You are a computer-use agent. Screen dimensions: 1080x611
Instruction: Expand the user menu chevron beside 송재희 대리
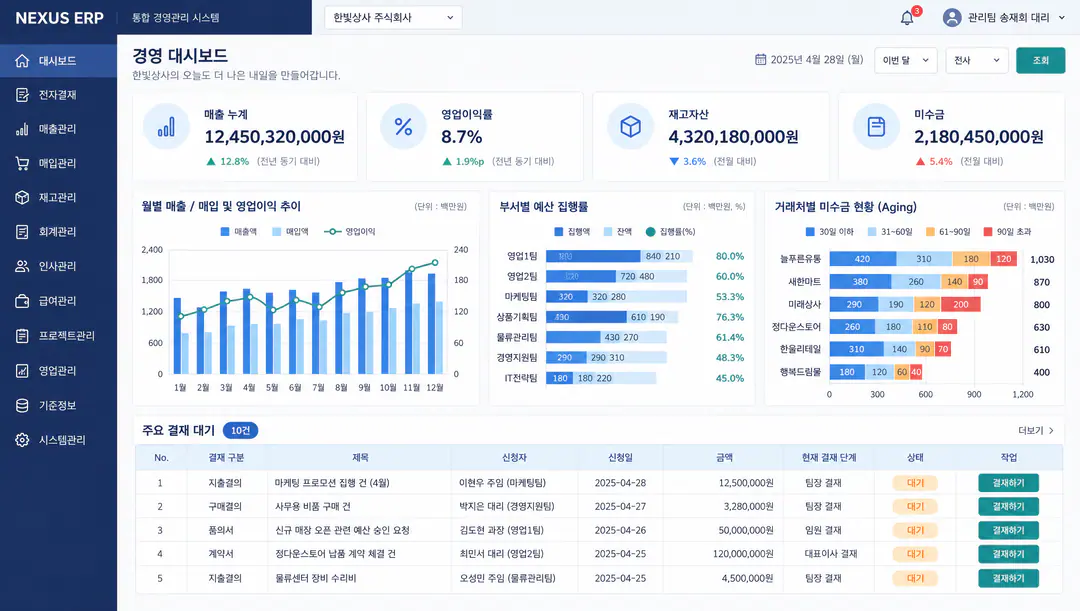point(1061,18)
